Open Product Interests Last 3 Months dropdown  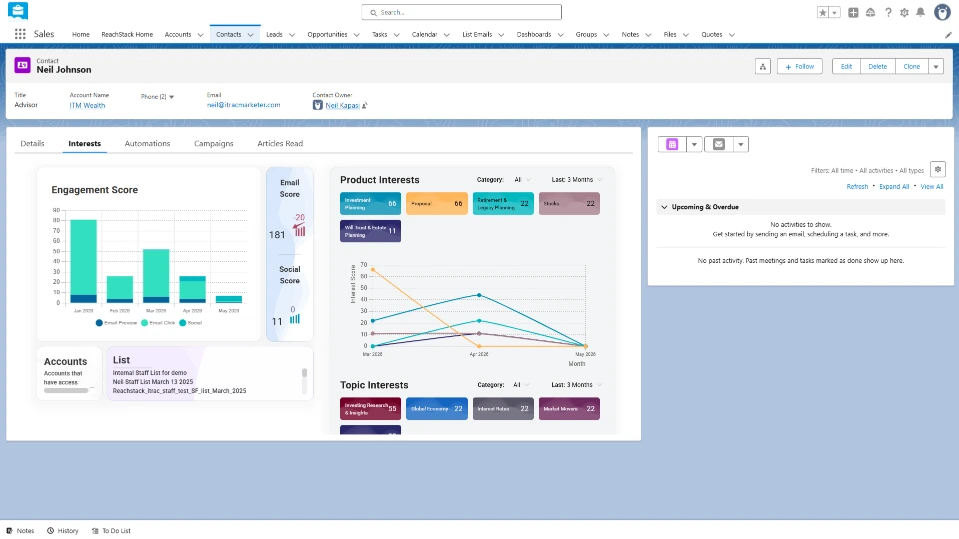tap(577, 180)
